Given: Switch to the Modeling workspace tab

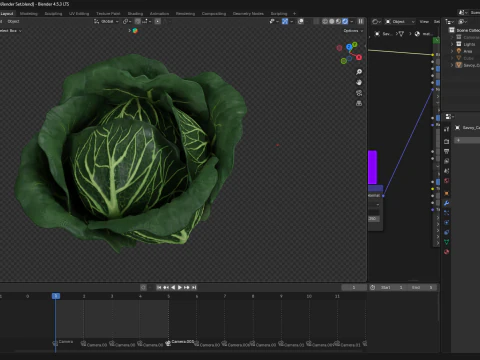Looking at the screenshot, I should [x=29, y=14].
